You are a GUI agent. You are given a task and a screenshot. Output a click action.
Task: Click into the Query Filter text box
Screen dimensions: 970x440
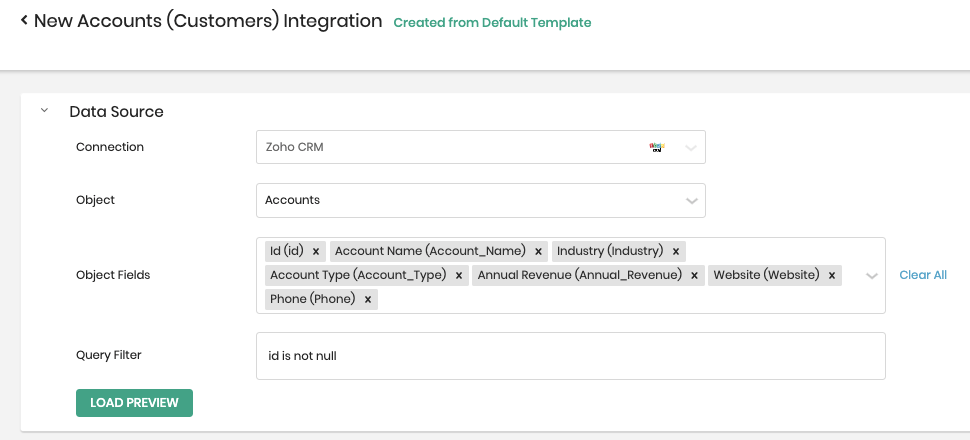tap(570, 356)
